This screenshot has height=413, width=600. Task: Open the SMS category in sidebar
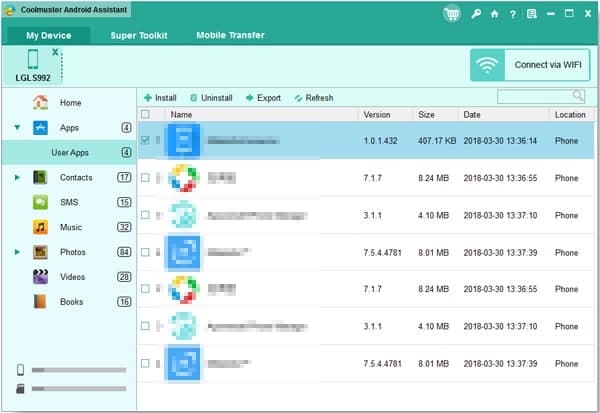69,202
